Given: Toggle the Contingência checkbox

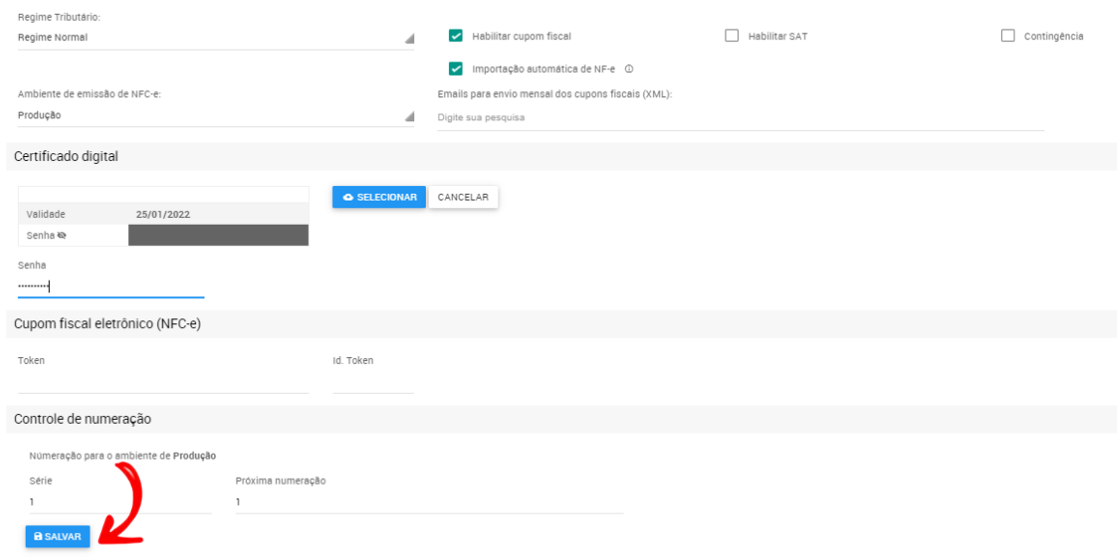Looking at the screenshot, I should click(1008, 36).
